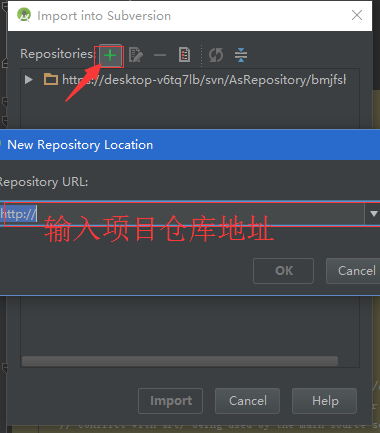Refresh the repositories list

point(216,55)
